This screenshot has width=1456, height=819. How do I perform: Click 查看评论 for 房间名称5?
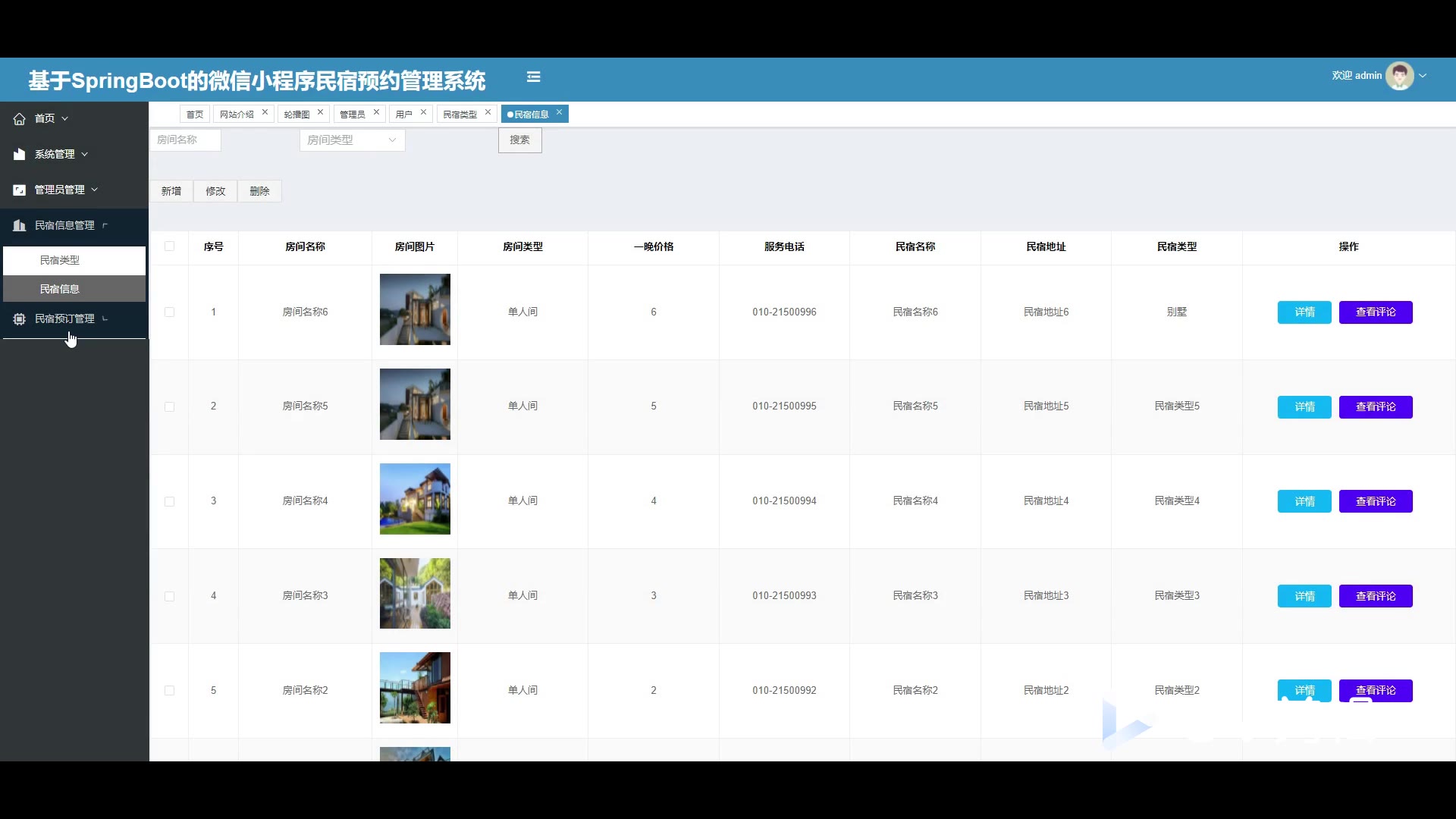tap(1375, 407)
